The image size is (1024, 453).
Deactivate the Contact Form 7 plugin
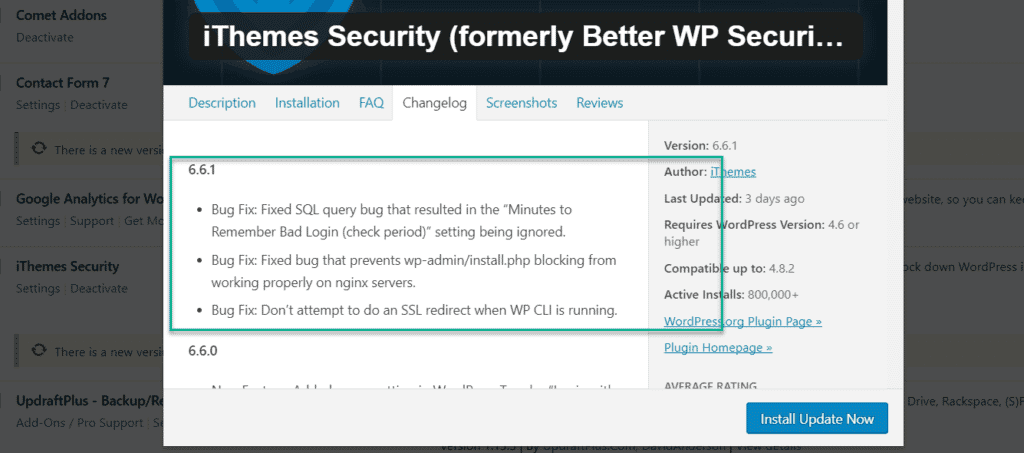(x=99, y=105)
